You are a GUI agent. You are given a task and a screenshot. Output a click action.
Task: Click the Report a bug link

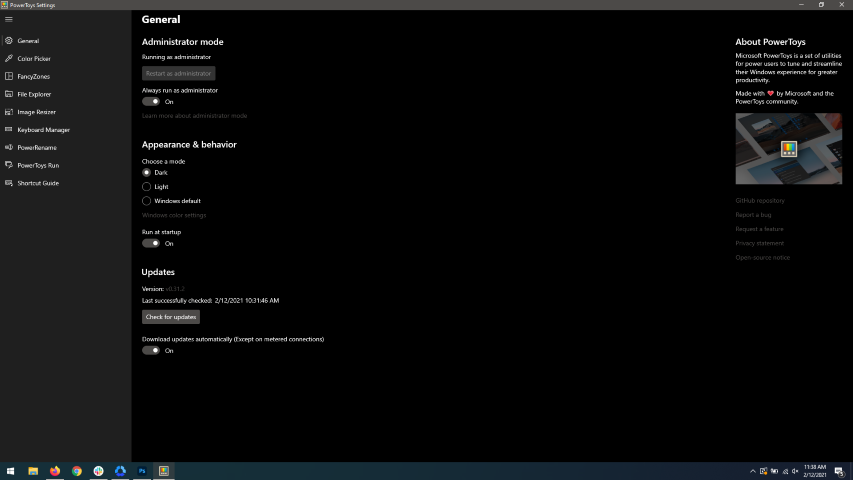pos(753,215)
